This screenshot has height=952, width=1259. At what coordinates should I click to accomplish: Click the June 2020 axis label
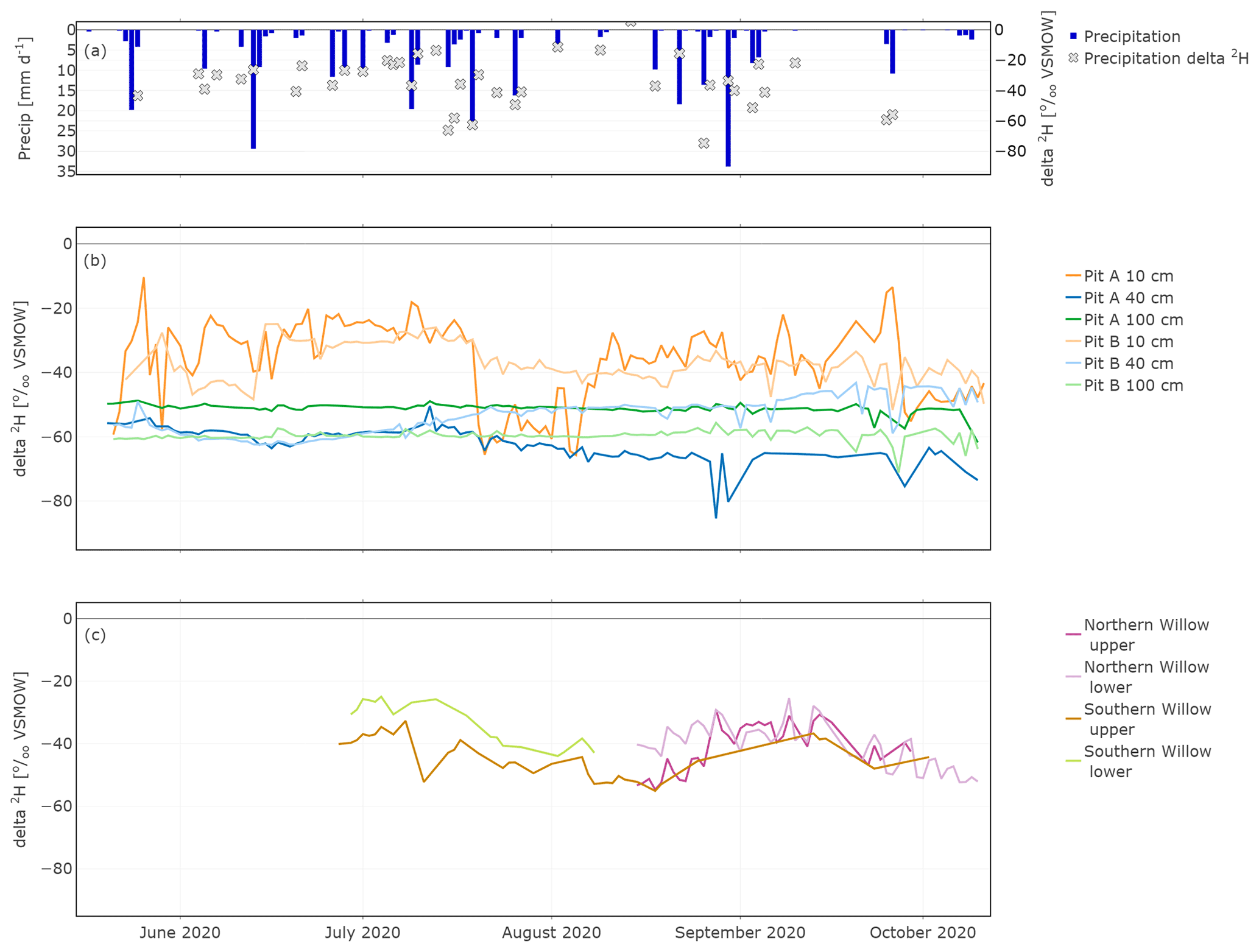(x=180, y=933)
